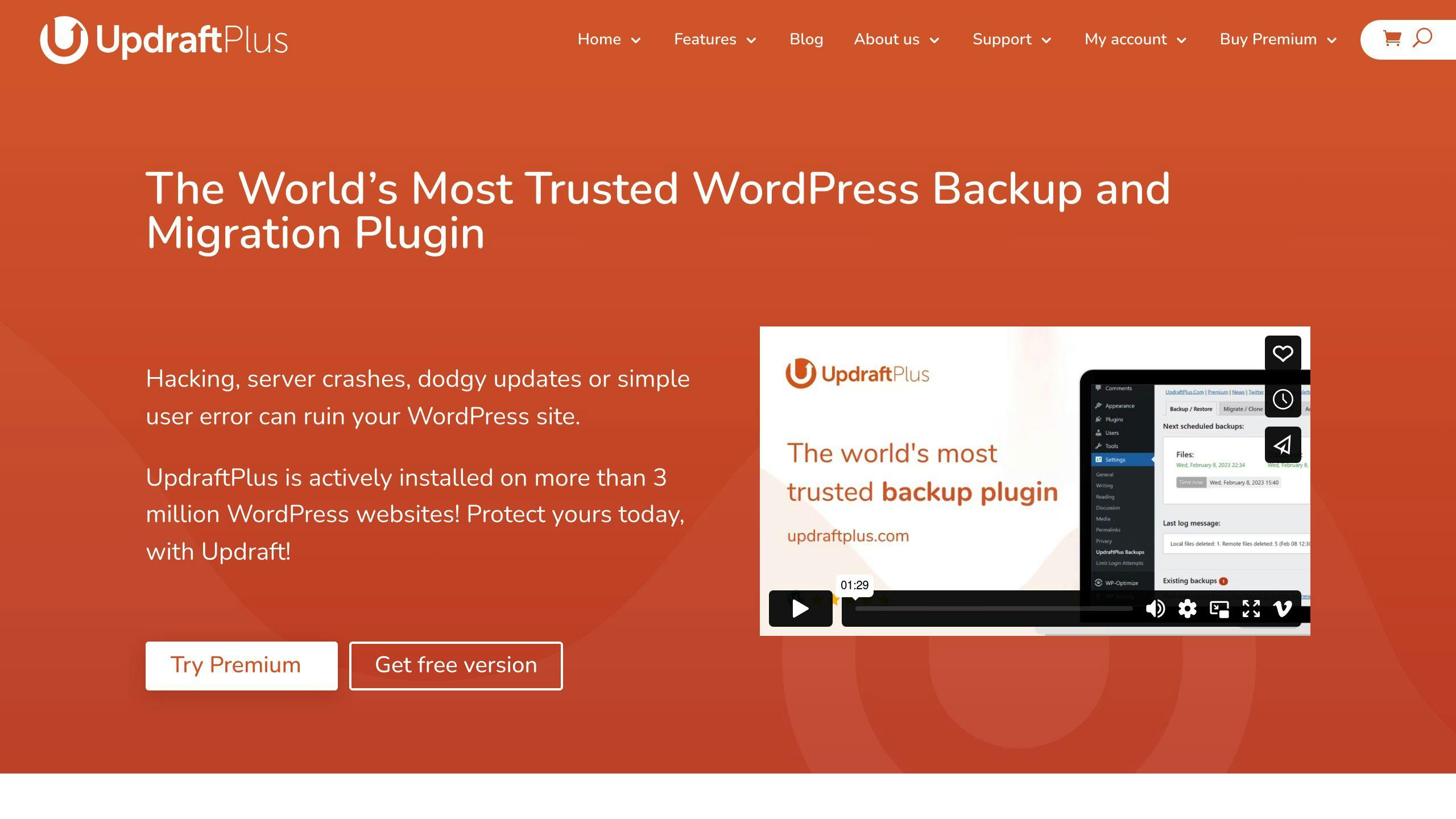Toggle picture-in-picture video mode

(1219, 608)
